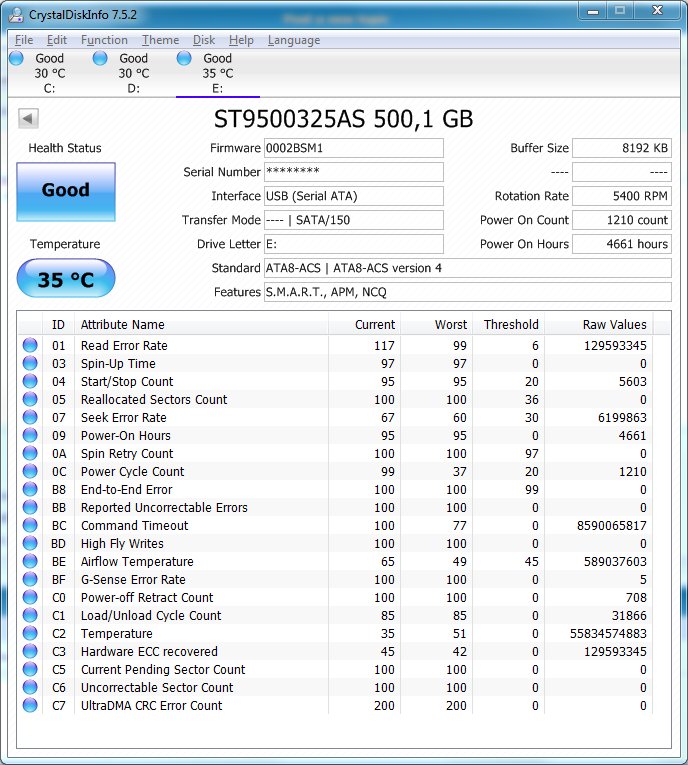
Task: Click status orb for Reallocated Sectors Count
Action: pyautogui.click(x=30, y=399)
